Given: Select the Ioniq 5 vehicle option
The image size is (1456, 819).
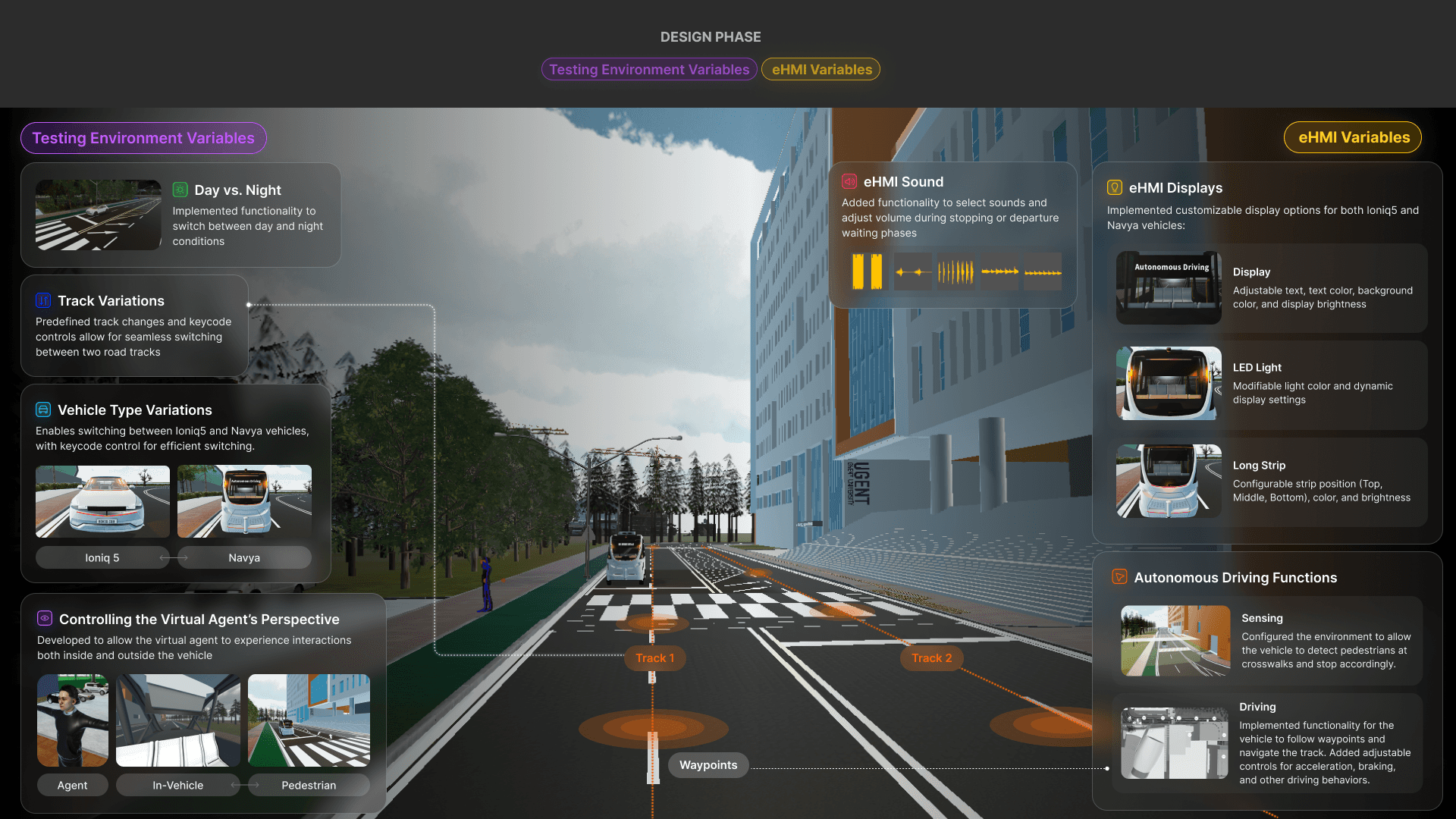Looking at the screenshot, I should (102, 557).
